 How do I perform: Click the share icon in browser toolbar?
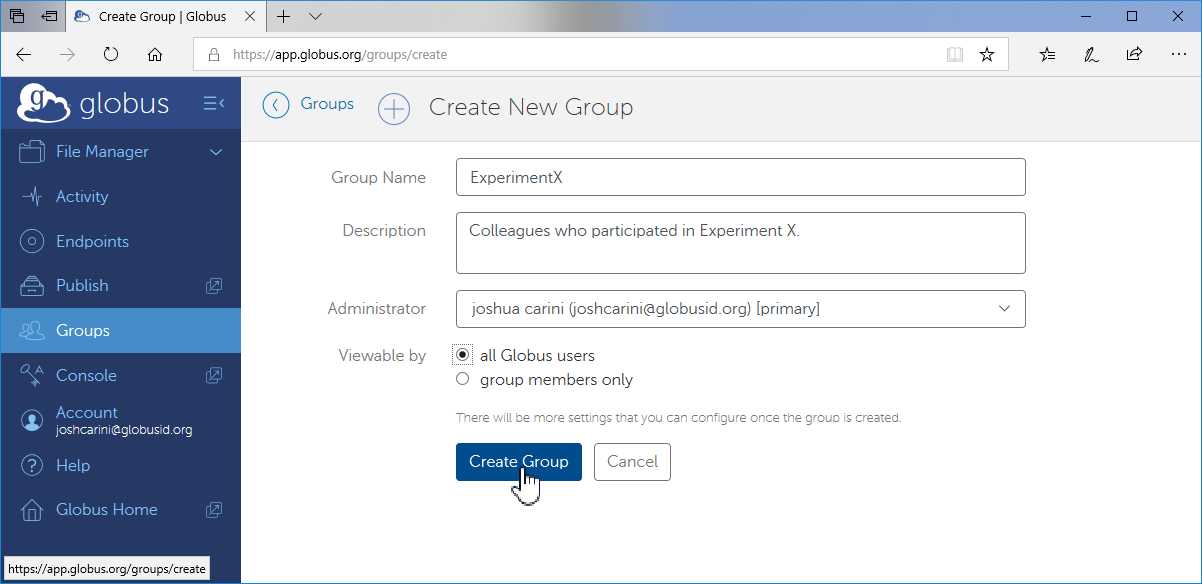[1134, 55]
